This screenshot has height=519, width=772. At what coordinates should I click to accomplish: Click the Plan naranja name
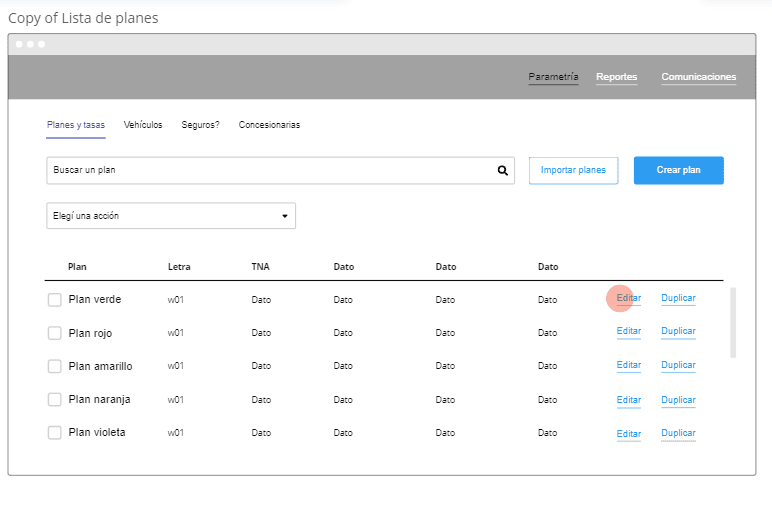99,399
